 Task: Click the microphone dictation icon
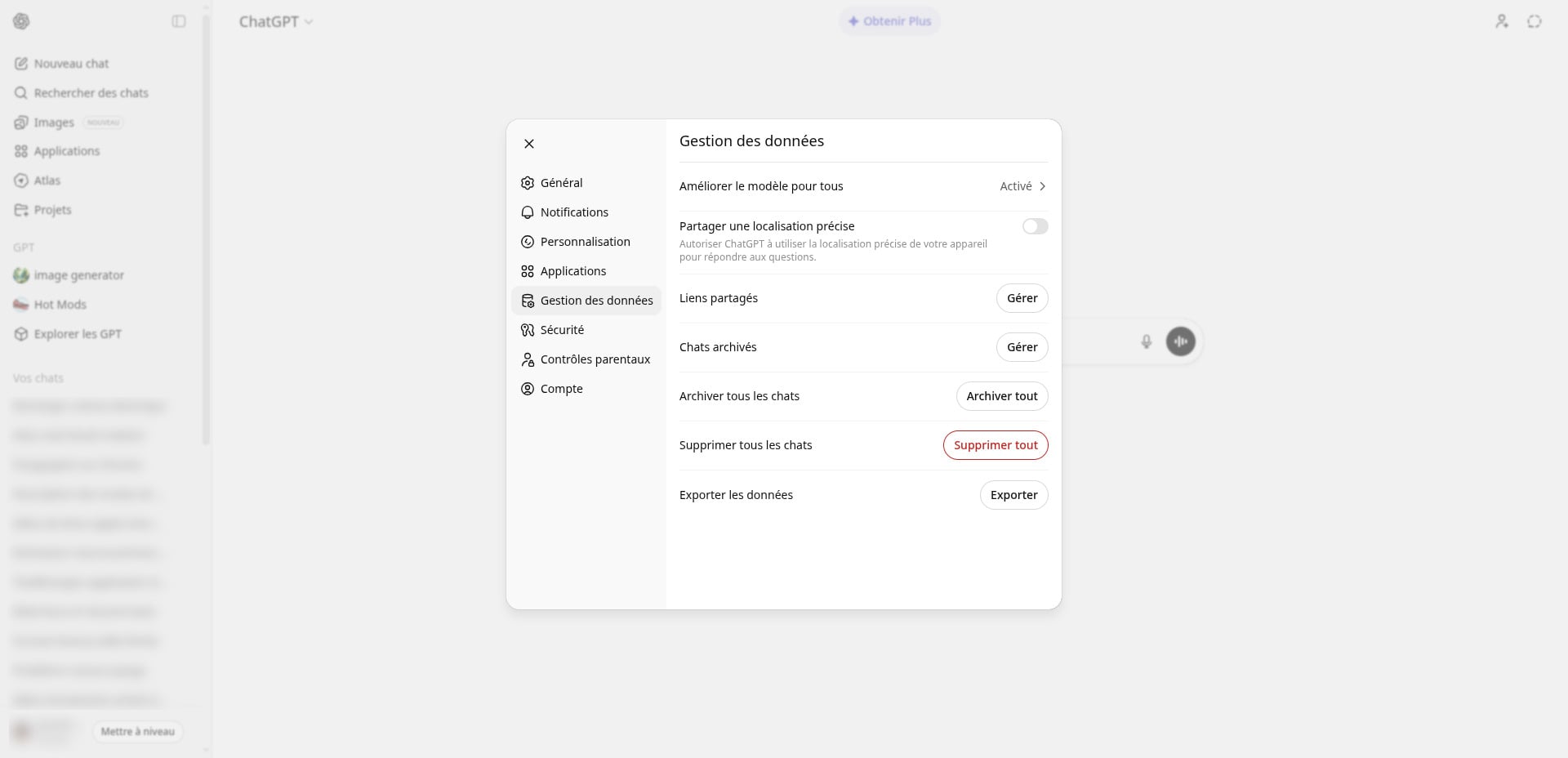(x=1147, y=341)
